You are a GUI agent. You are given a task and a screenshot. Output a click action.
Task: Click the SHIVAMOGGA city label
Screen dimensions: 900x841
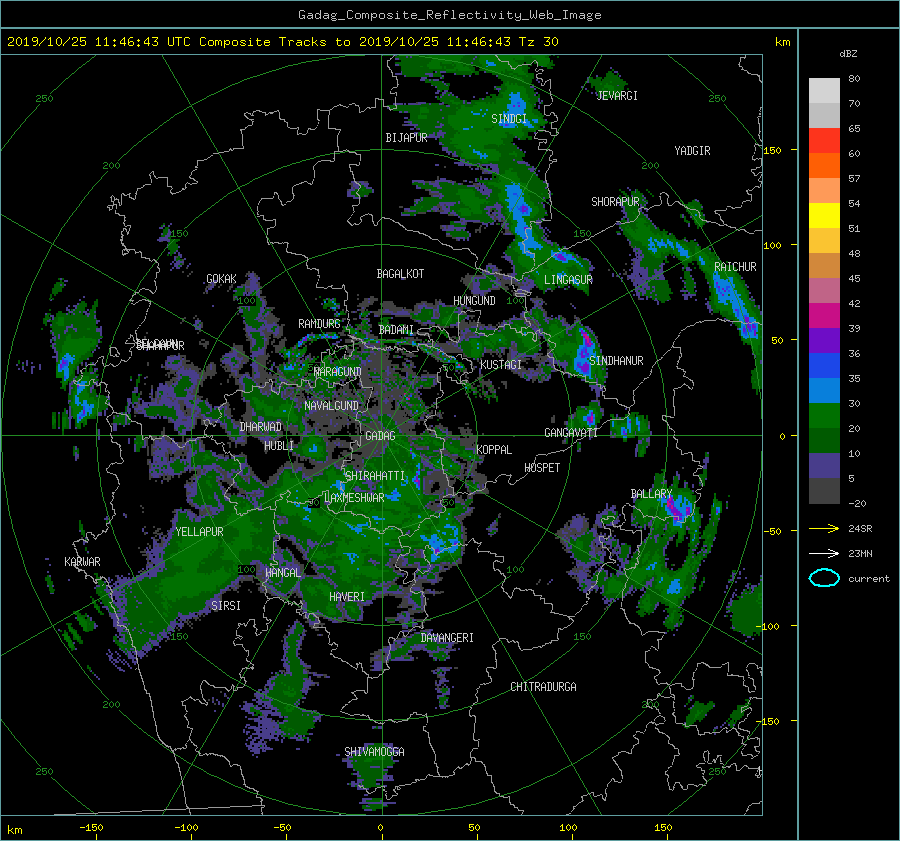(374, 751)
